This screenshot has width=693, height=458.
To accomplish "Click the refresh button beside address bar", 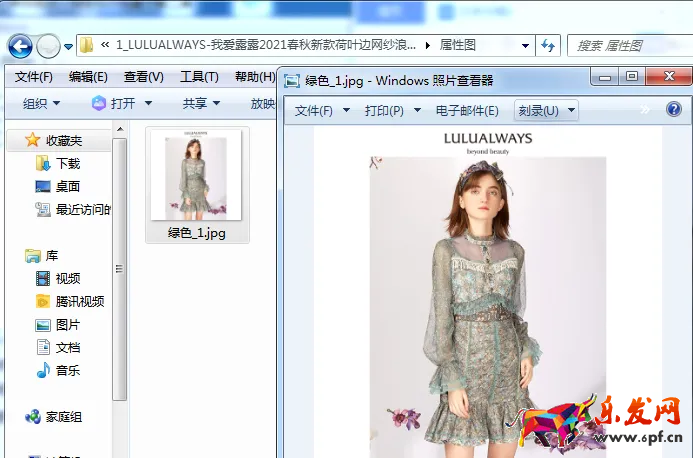I will (x=547, y=45).
